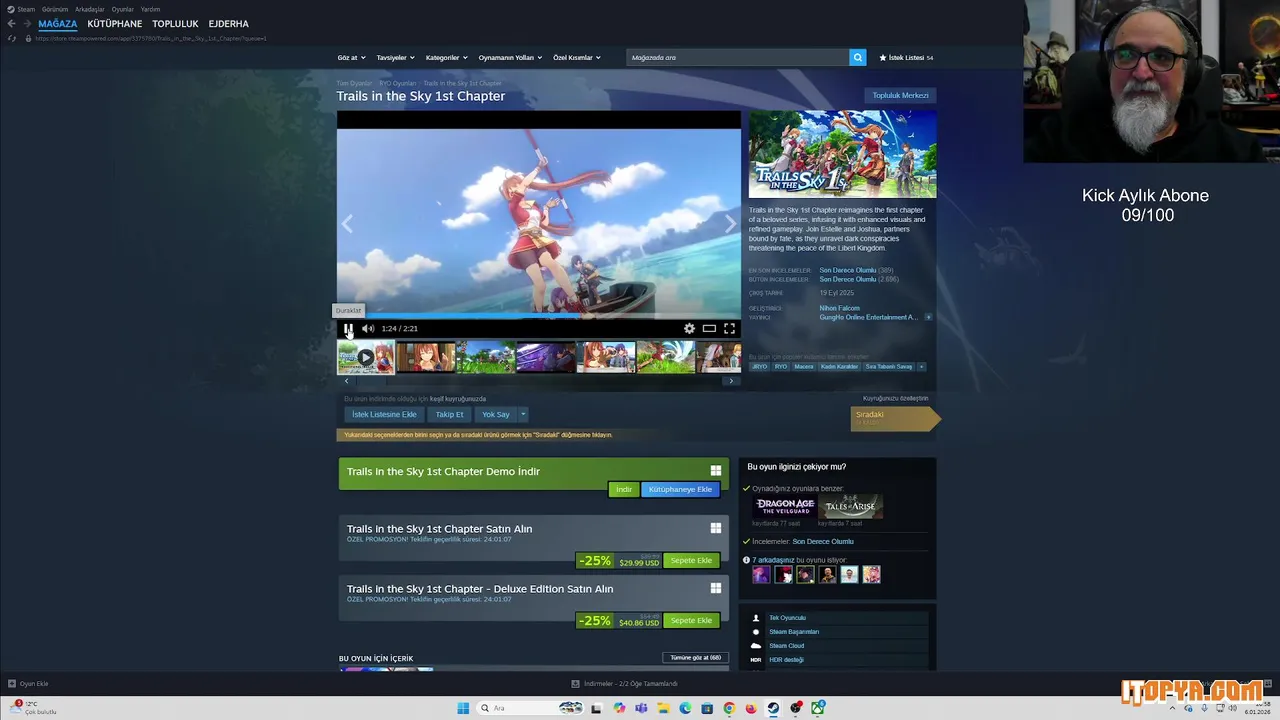Image resolution: width=1280 pixels, height=720 pixels.
Task: Open the Arkadaşlar menu
Action: [90, 9]
